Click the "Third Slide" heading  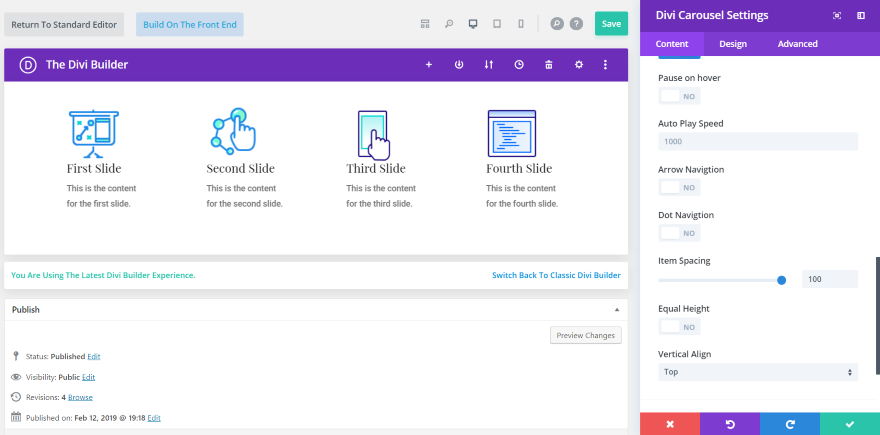(375, 168)
